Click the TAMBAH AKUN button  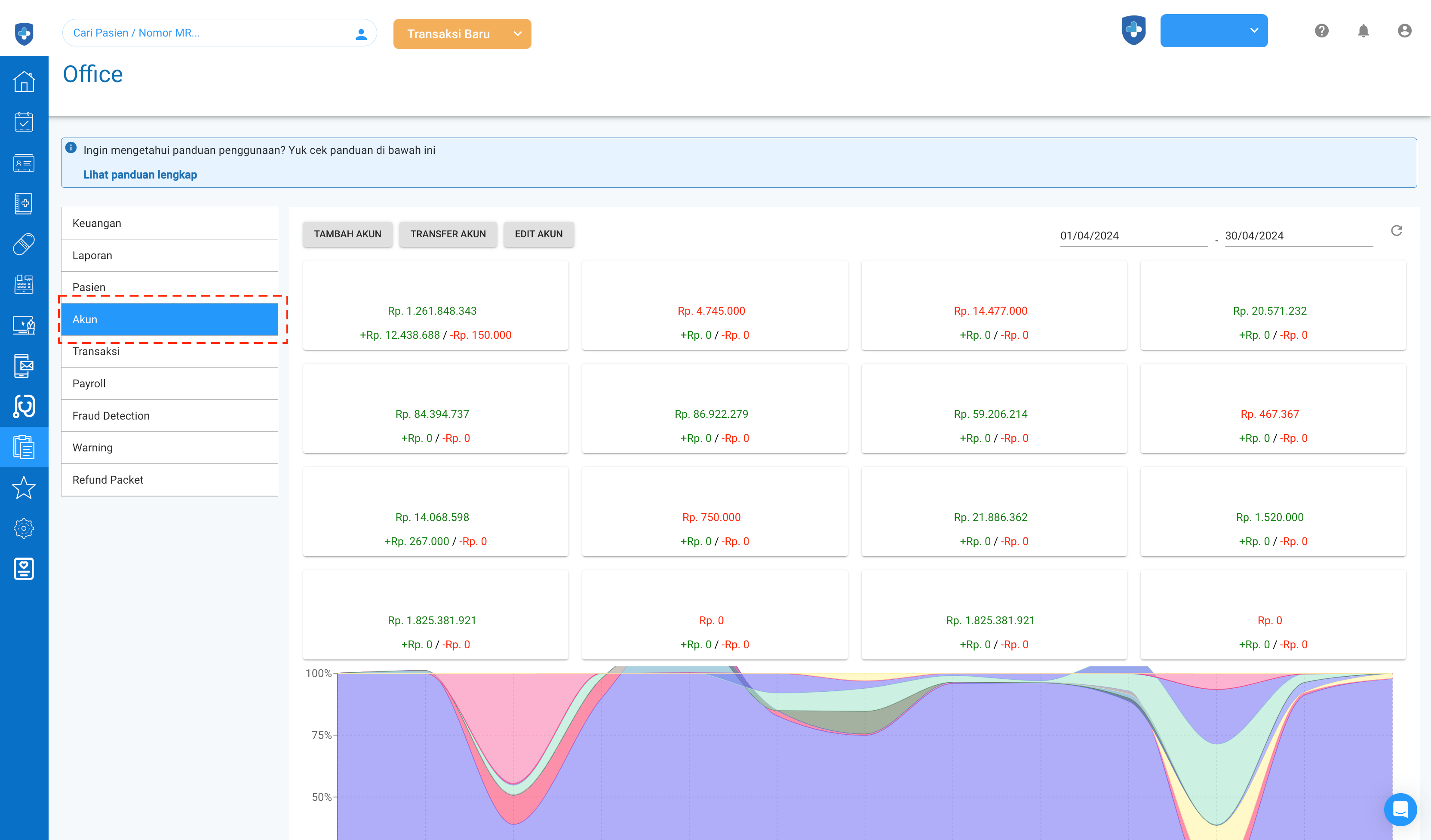[x=347, y=234]
